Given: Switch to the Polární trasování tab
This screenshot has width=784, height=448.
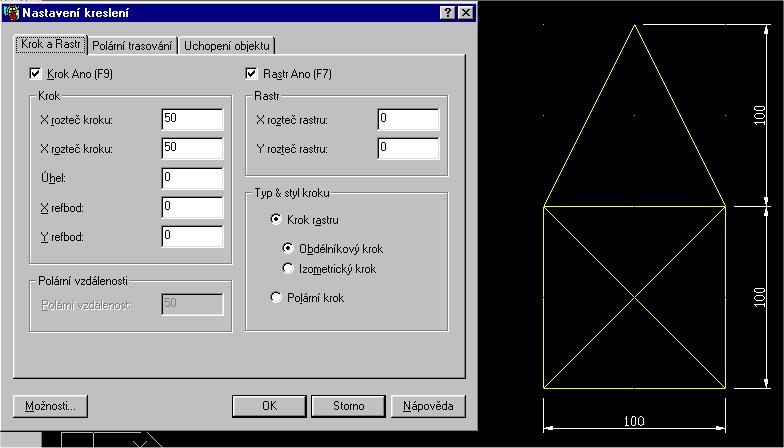Looking at the screenshot, I should [133, 45].
